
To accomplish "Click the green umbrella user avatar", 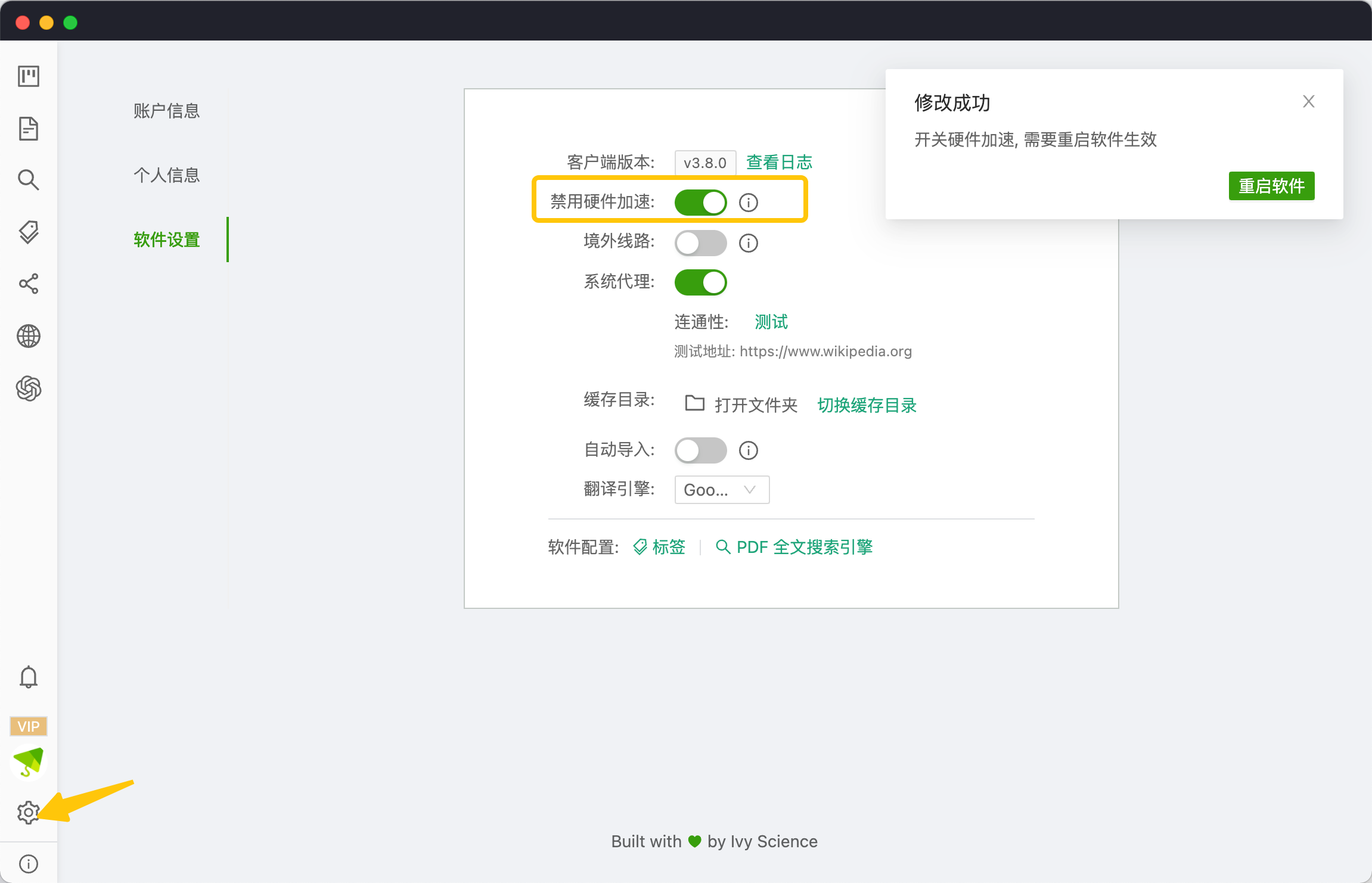I will [x=29, y=762].
